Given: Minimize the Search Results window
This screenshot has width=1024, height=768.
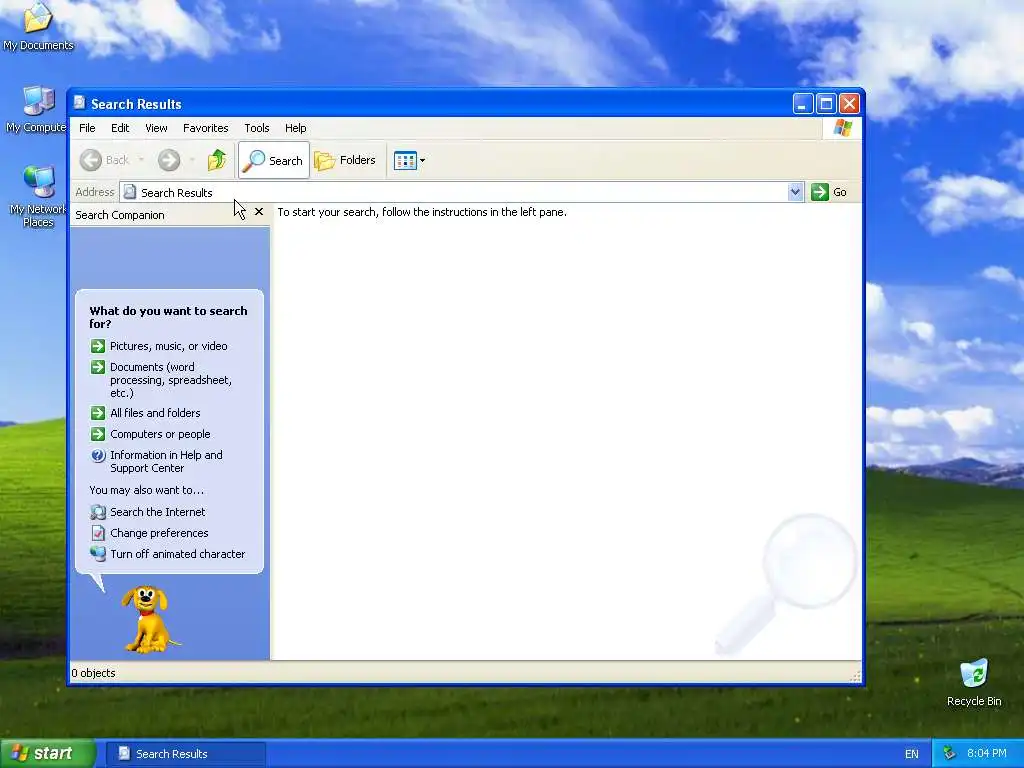Looking at the screenshot, I should [803, 104].
